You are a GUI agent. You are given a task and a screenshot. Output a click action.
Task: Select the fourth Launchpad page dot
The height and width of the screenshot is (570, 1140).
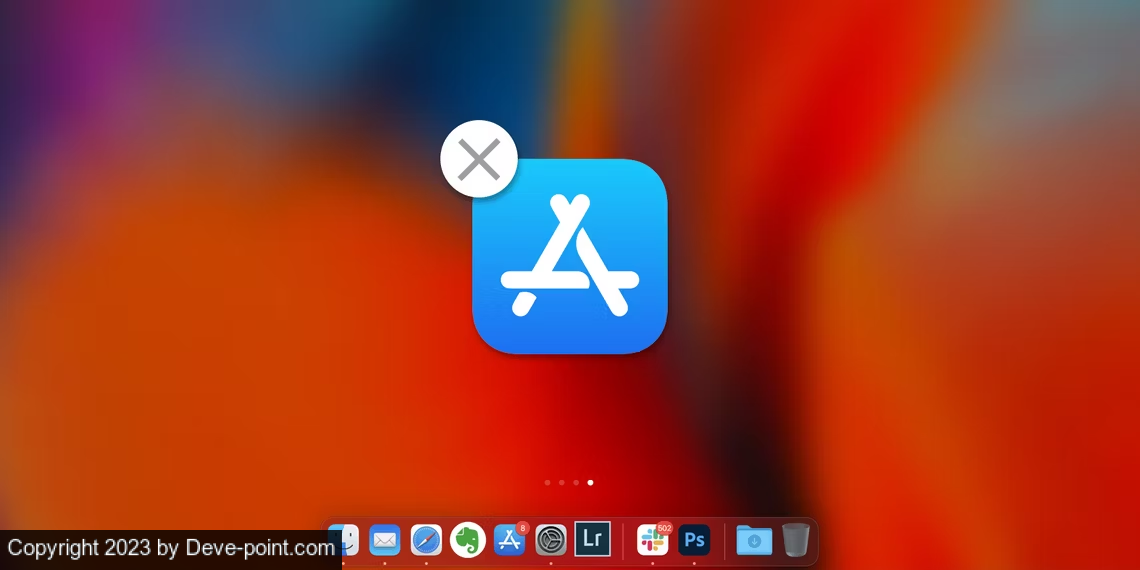point(590,482)
